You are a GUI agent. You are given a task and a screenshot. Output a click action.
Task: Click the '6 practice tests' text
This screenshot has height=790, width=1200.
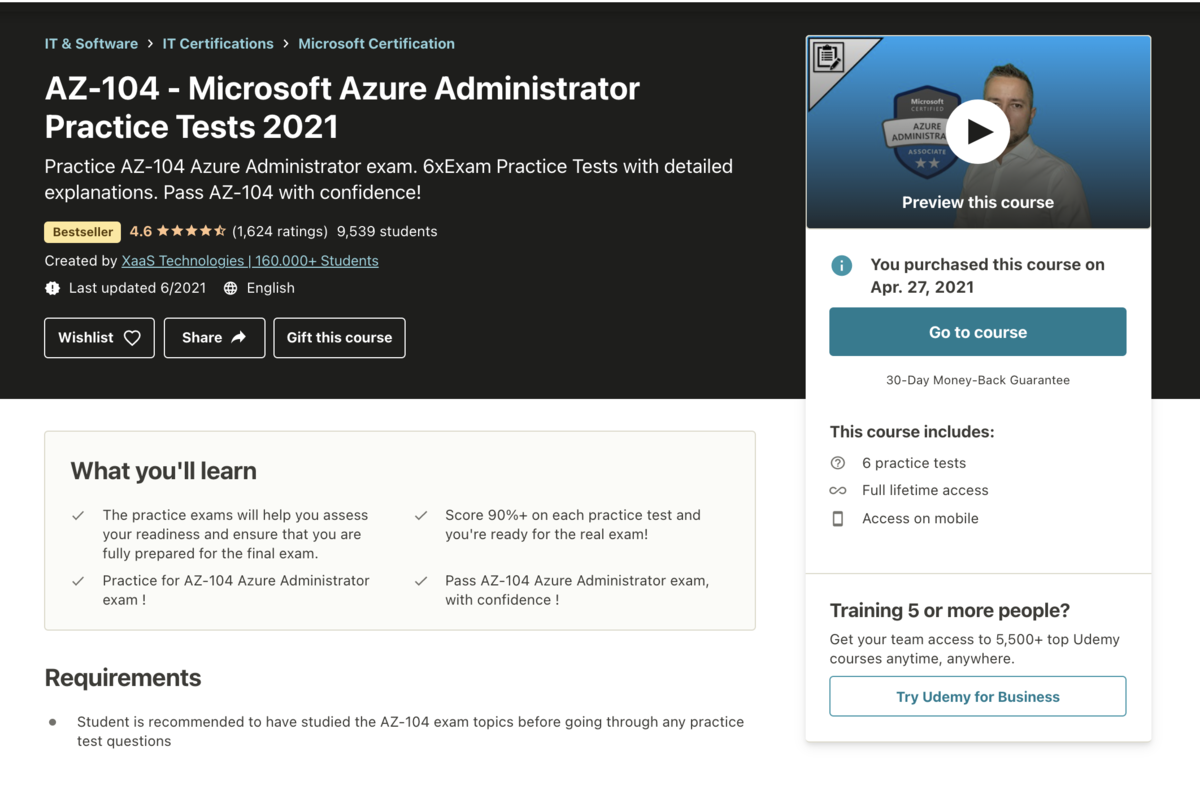click(914, 463)
